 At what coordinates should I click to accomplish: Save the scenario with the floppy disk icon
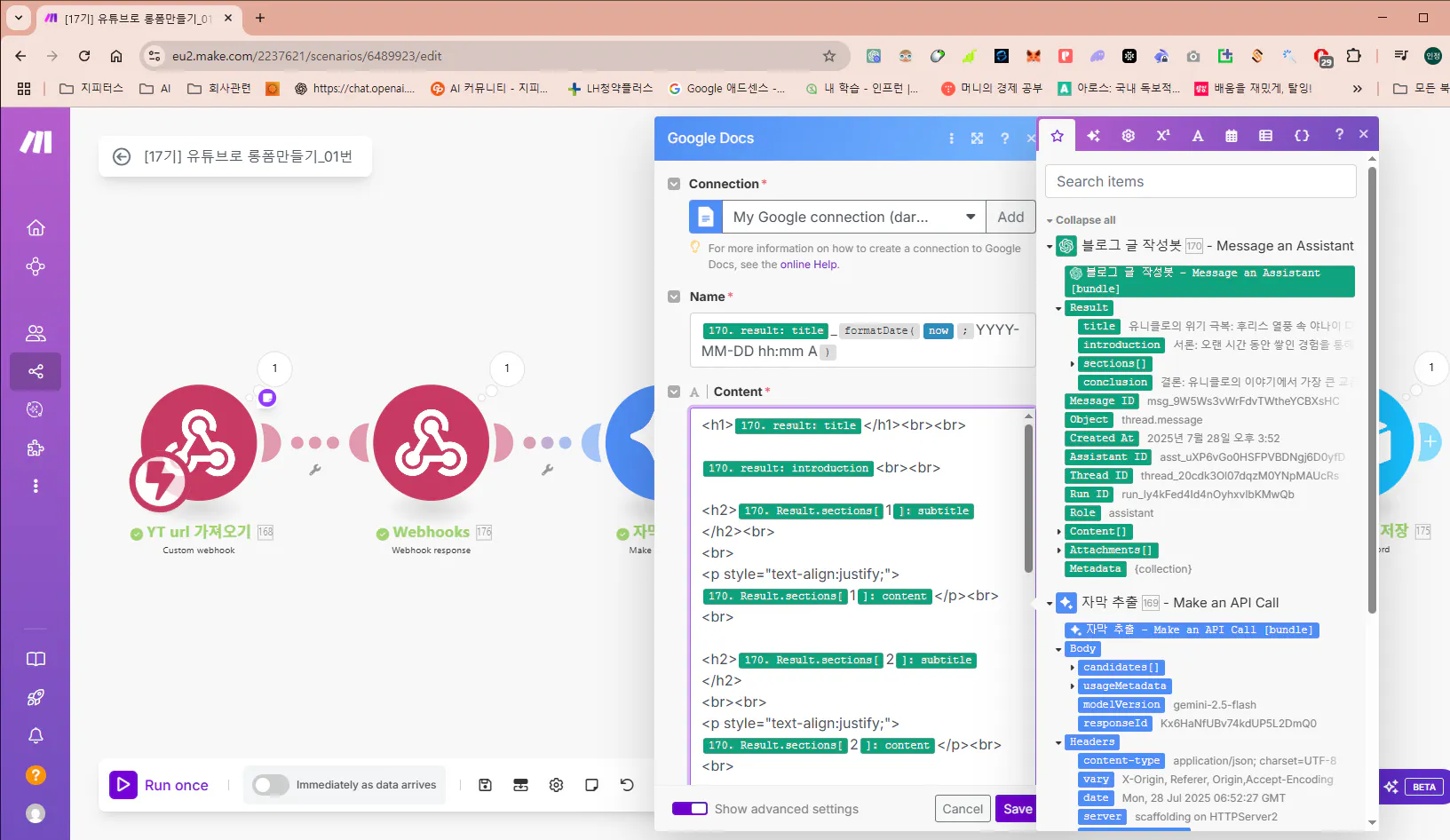pos(485,785)
